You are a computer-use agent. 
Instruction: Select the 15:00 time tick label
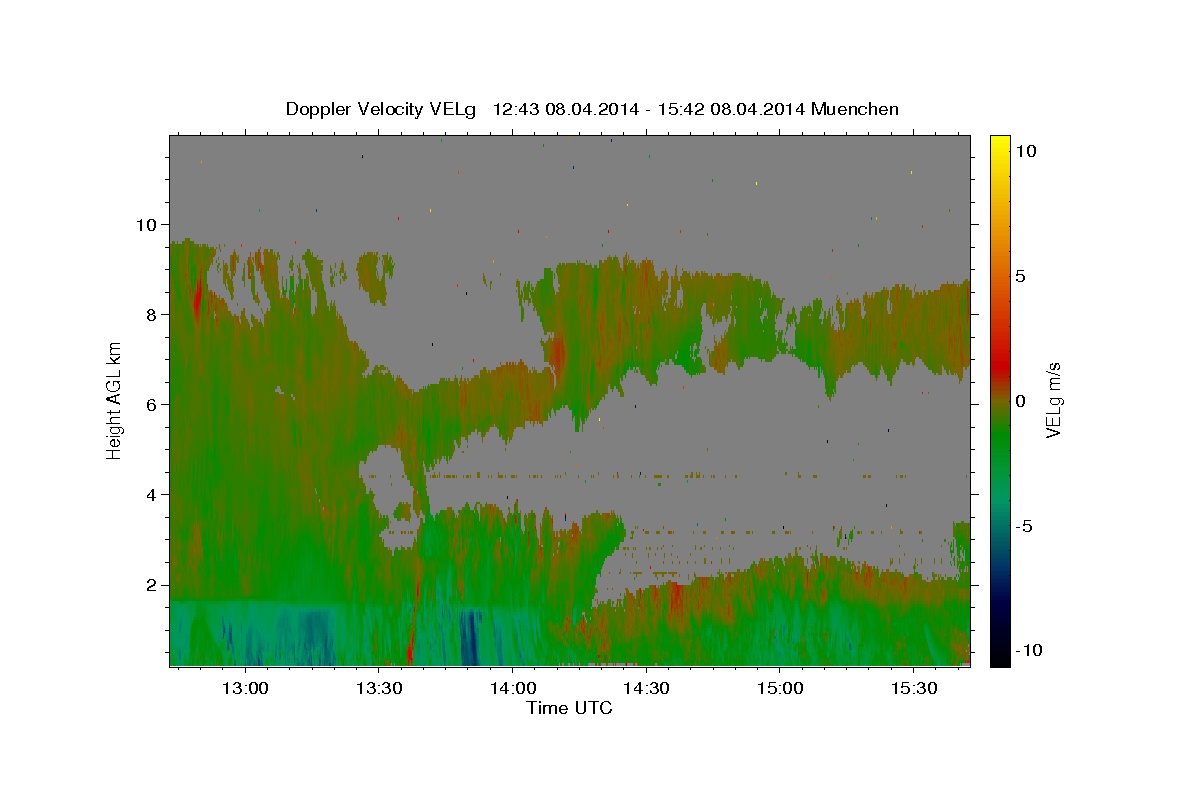[779, 689]
